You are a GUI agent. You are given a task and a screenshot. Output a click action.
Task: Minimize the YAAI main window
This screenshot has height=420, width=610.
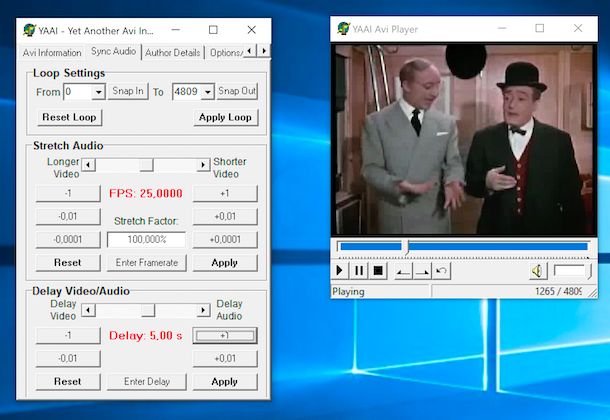(175, 30)
